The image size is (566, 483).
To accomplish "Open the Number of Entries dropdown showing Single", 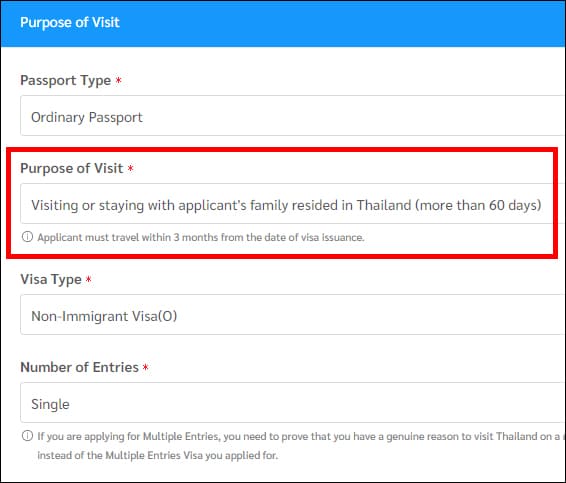I will (x=292, y=402).
